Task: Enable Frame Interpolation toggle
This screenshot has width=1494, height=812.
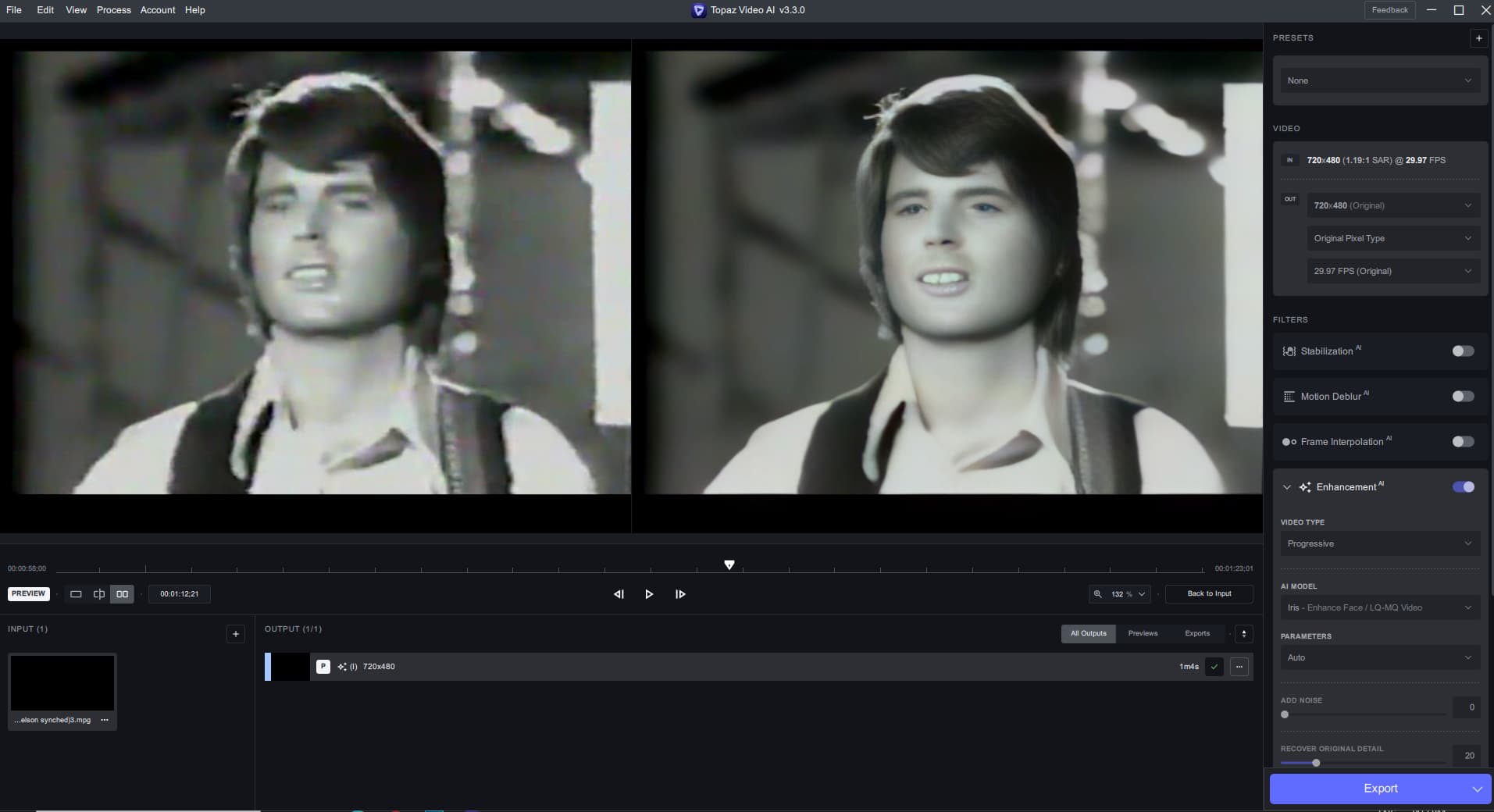Action: (1462, 442)
